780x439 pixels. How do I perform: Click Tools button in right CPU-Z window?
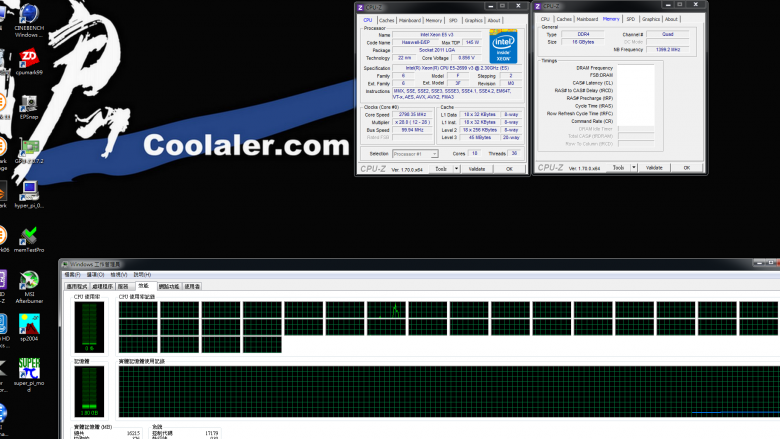pyautogui.click(x=618, y=168)
